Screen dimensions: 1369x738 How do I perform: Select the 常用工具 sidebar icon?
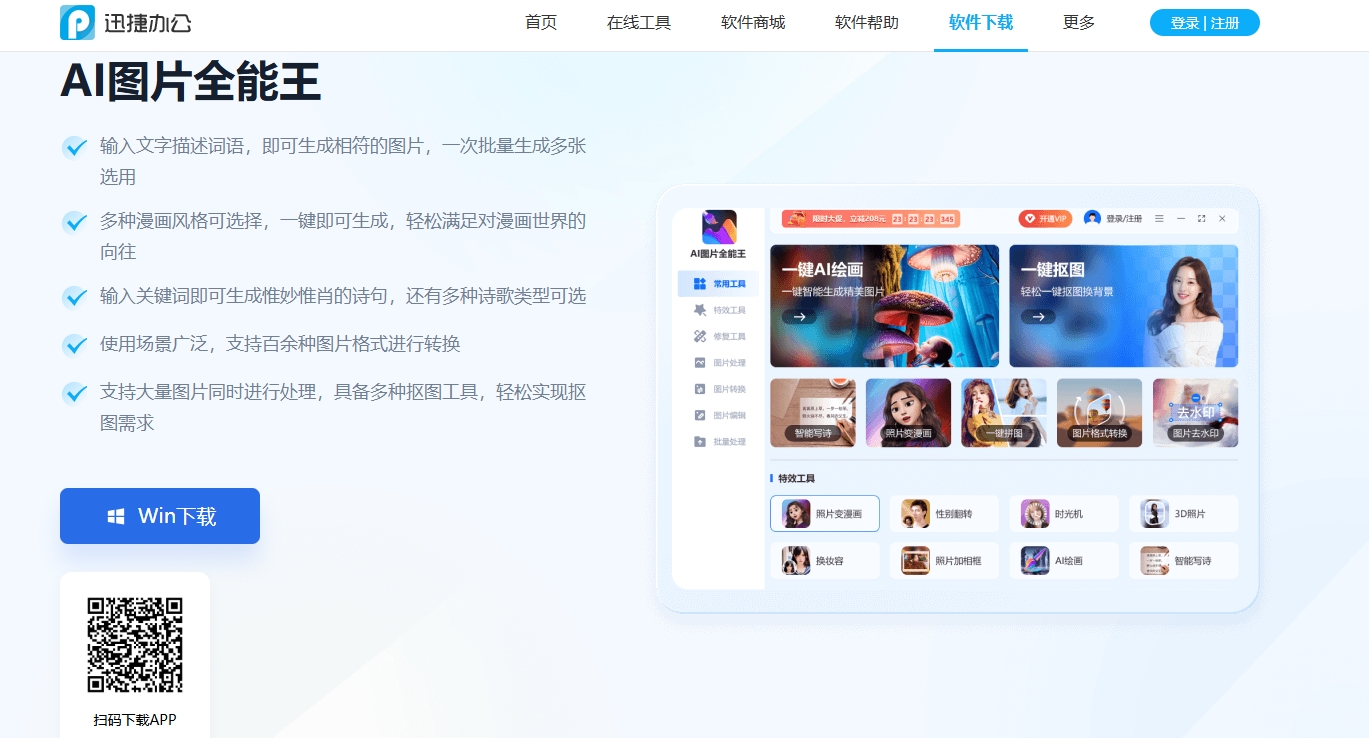coord(700,284)
